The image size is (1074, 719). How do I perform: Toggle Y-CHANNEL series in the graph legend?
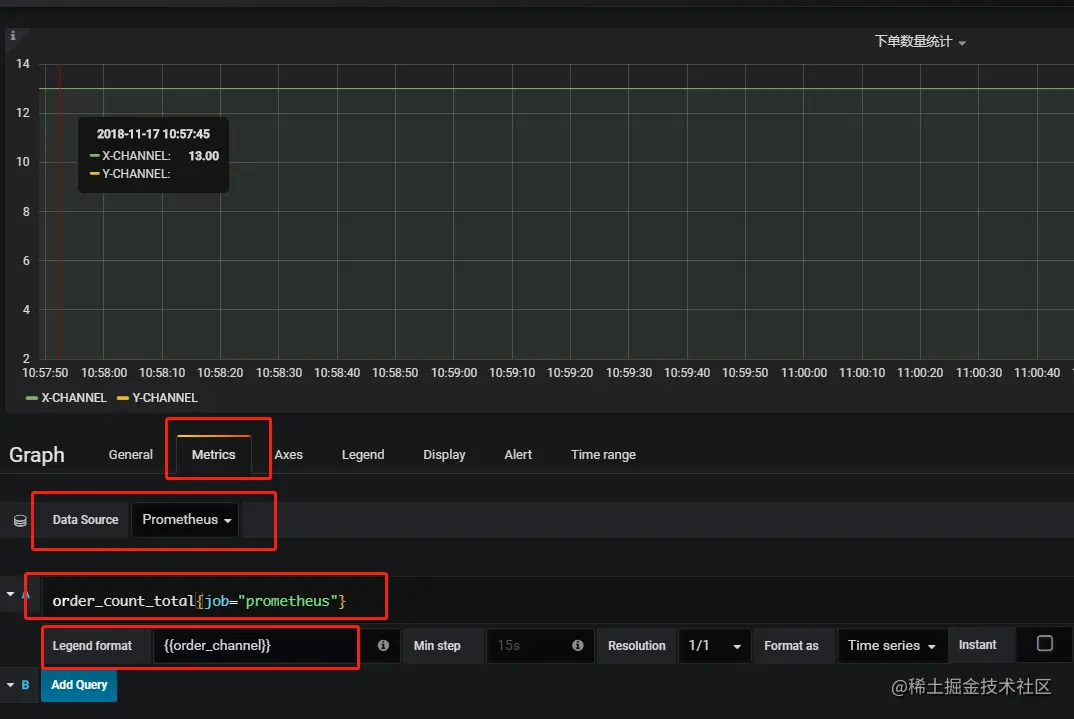tap(164, 398)
